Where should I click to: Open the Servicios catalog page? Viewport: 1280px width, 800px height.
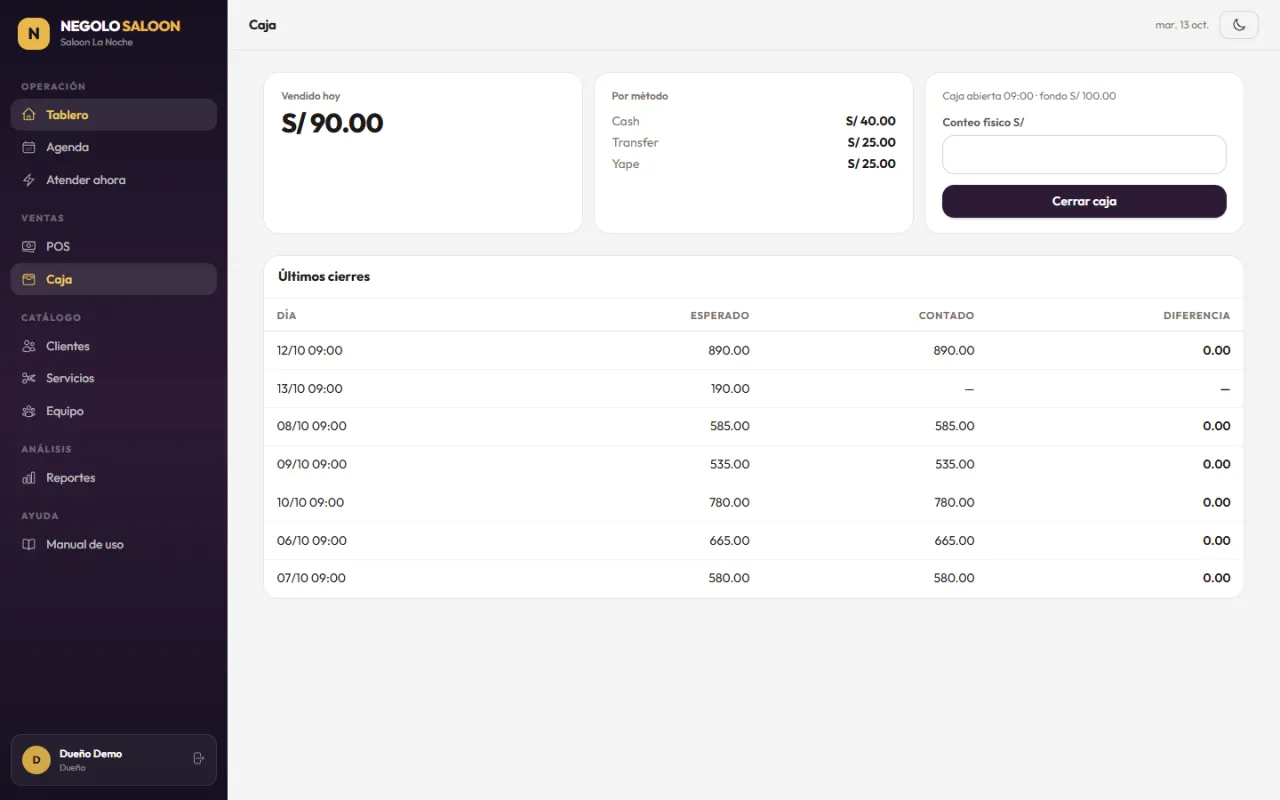point(114,378)
